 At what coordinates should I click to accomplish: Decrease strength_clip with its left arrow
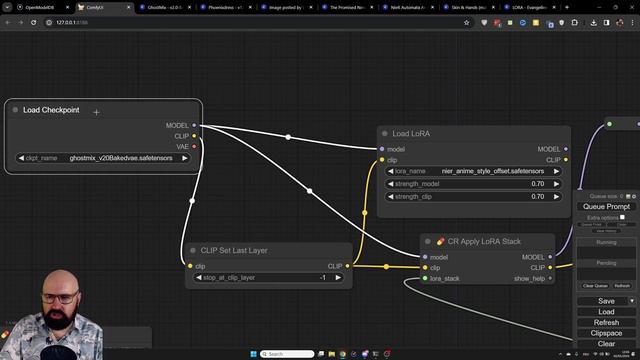[x=391, y=197]
